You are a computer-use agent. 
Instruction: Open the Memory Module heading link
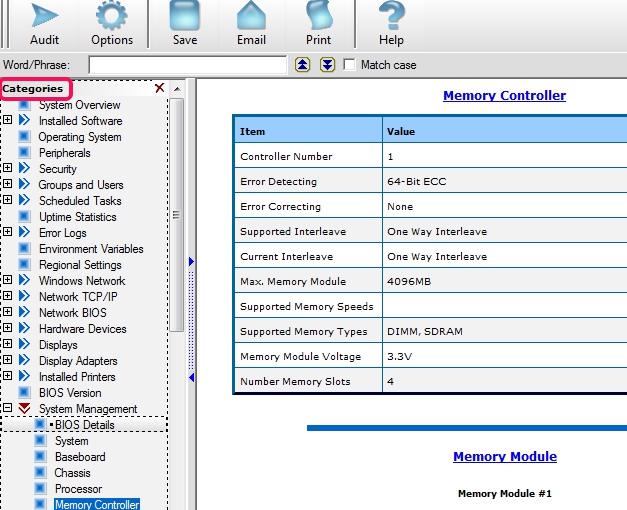[504, 457]
